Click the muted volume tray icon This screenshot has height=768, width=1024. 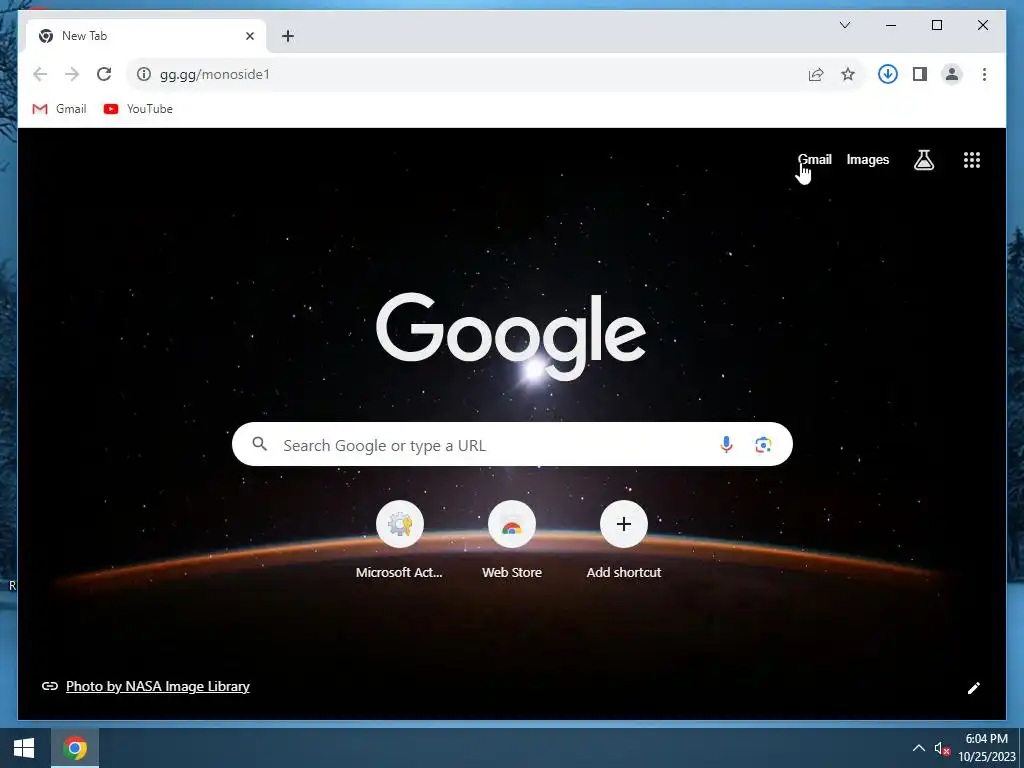(x=942, y=748)
